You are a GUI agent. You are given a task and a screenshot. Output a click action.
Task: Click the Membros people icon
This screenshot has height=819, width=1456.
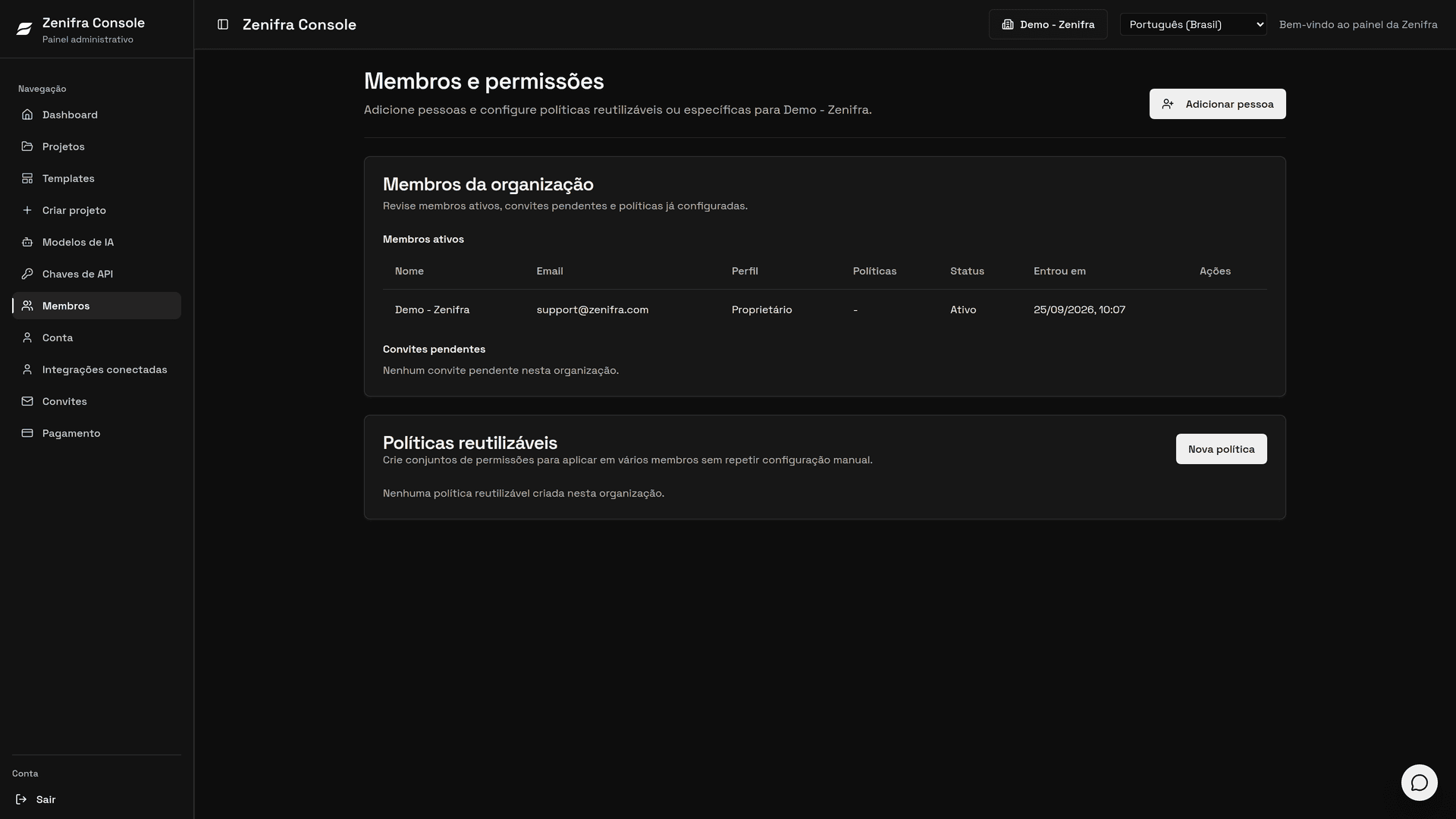tap(27, 306)
